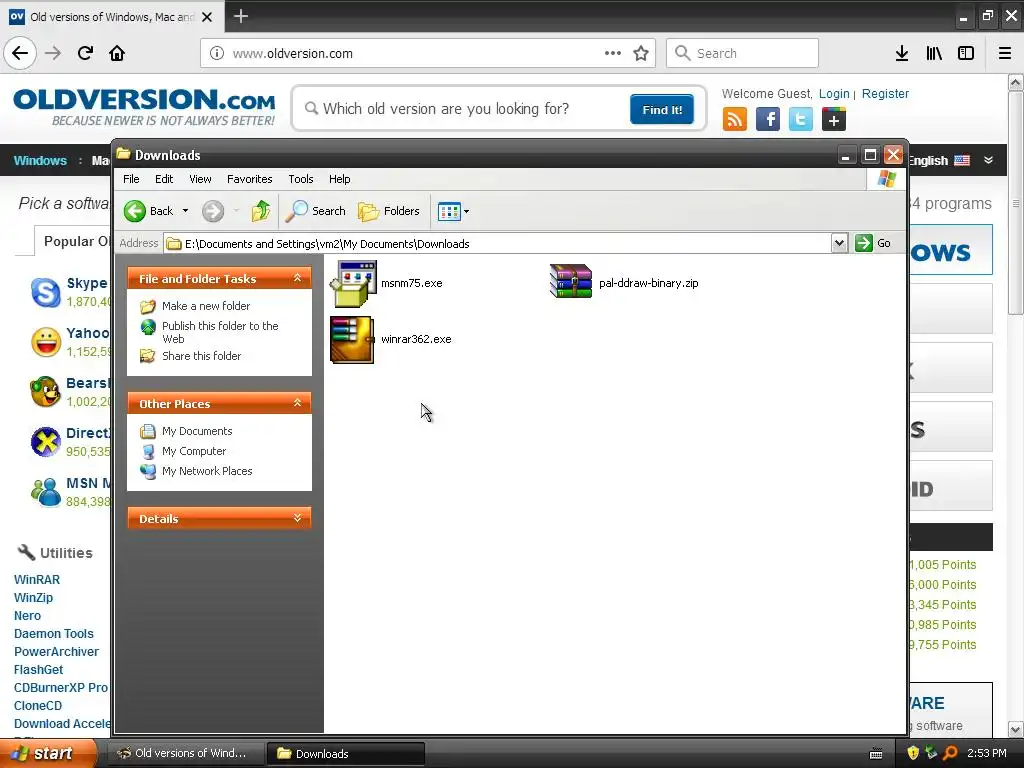Click the Explorer Forward arrow button
The width and height of the screenshot is (1024, 768).
click(213, 211)
